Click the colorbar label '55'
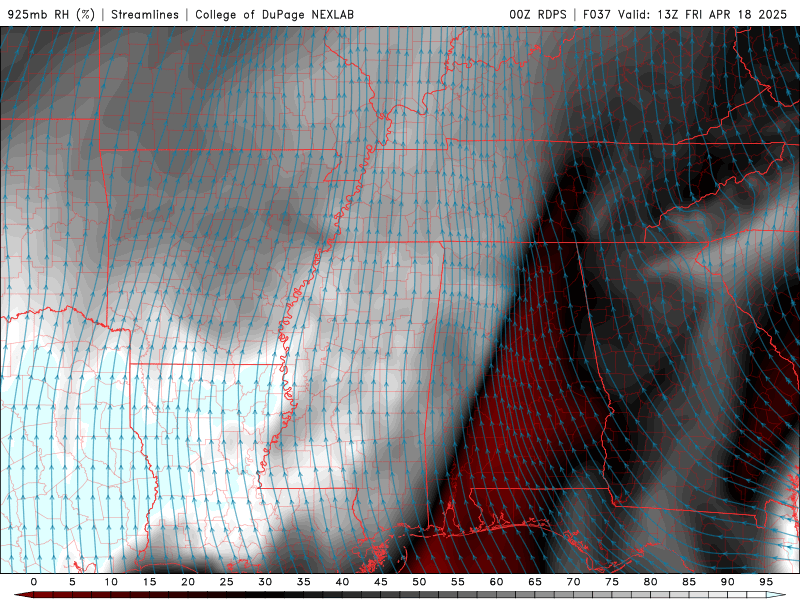 458,582
